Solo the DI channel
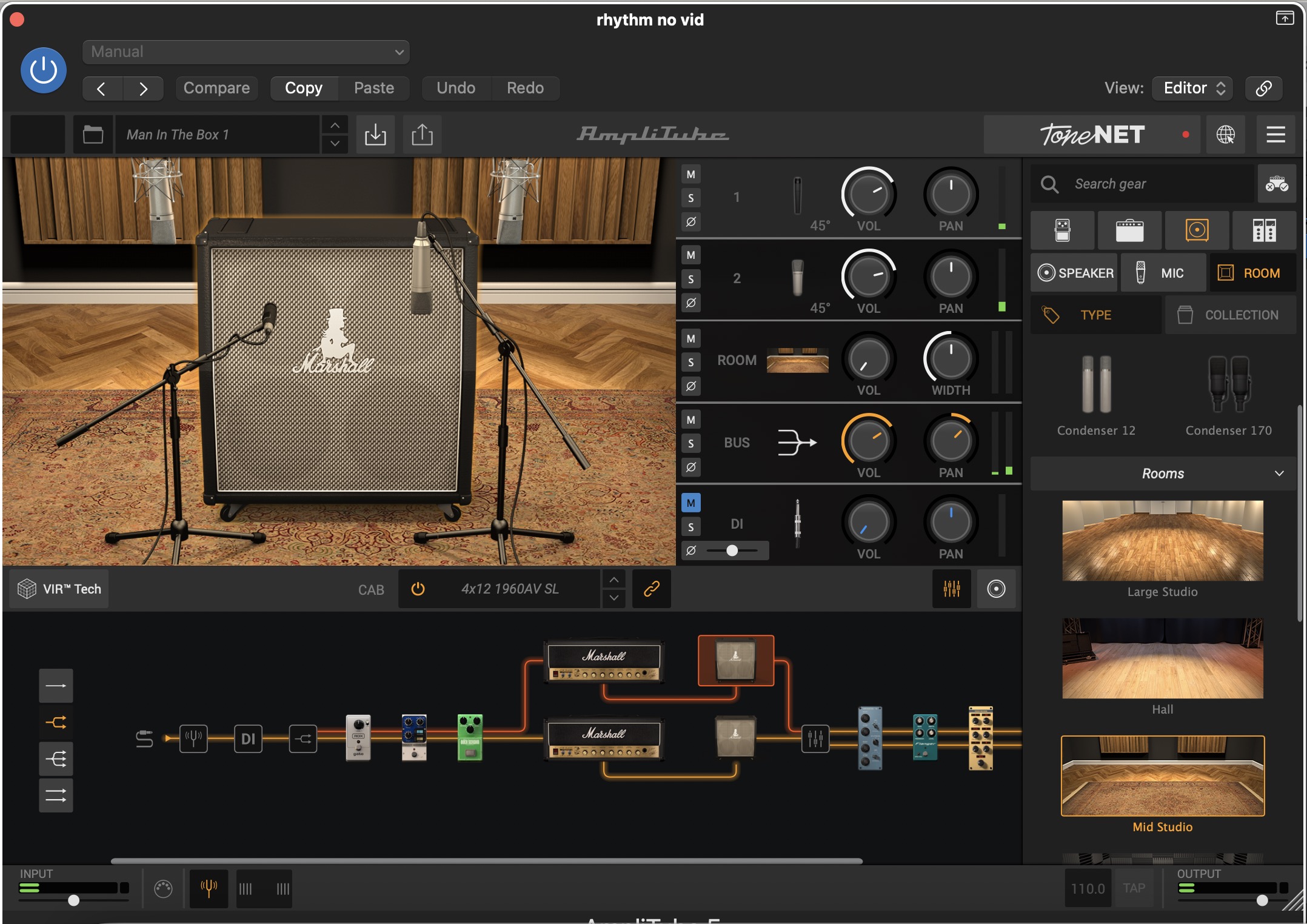1307x924 pixels. [x=691, y=527]
